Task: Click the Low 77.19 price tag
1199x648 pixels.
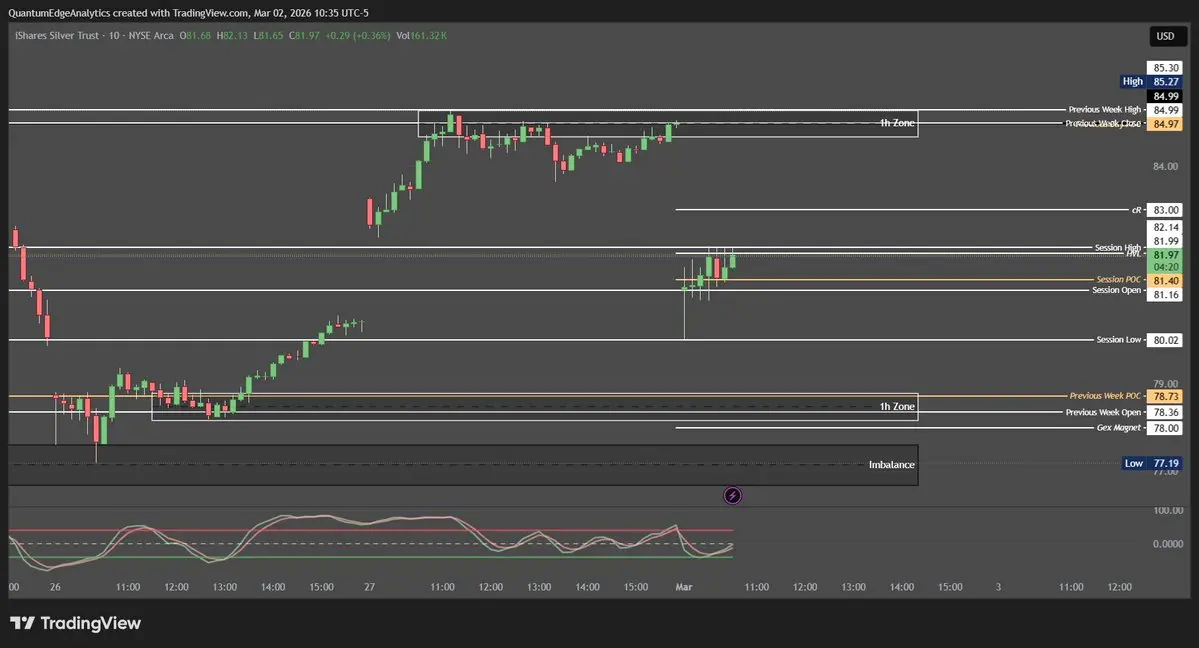Action: coord(1152,464)
